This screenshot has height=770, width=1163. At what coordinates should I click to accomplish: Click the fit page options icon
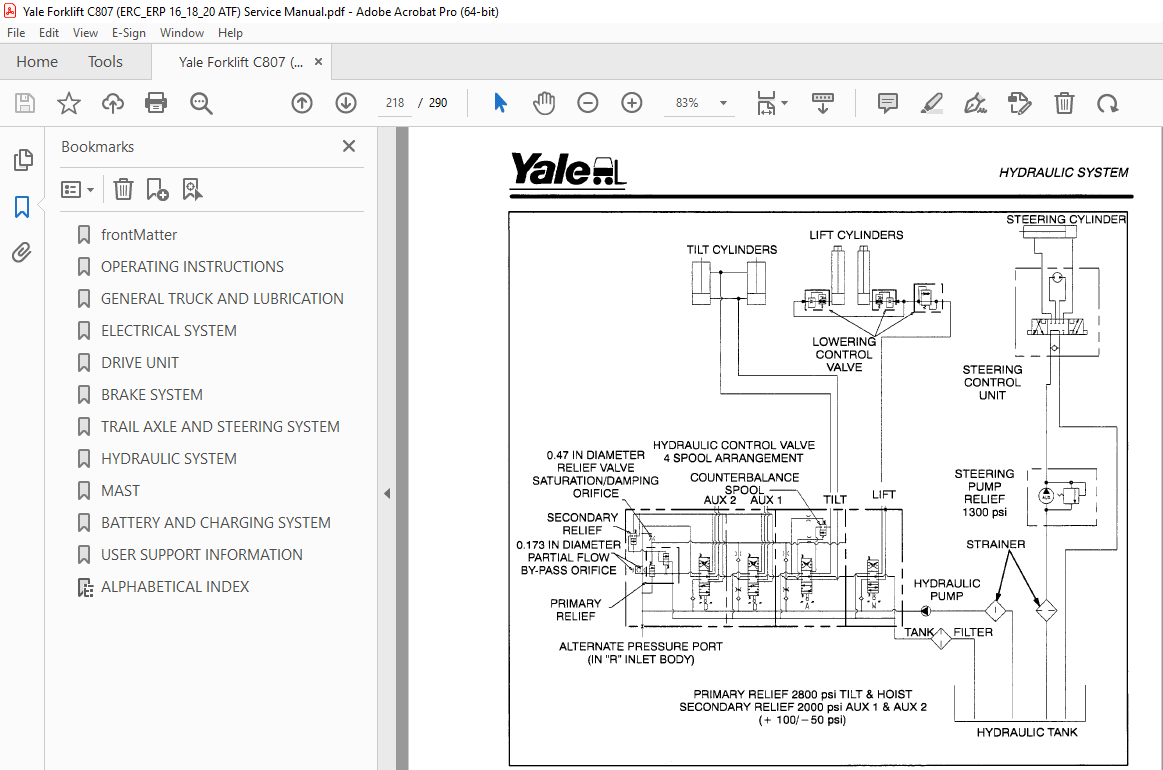(x=765, y=103)
